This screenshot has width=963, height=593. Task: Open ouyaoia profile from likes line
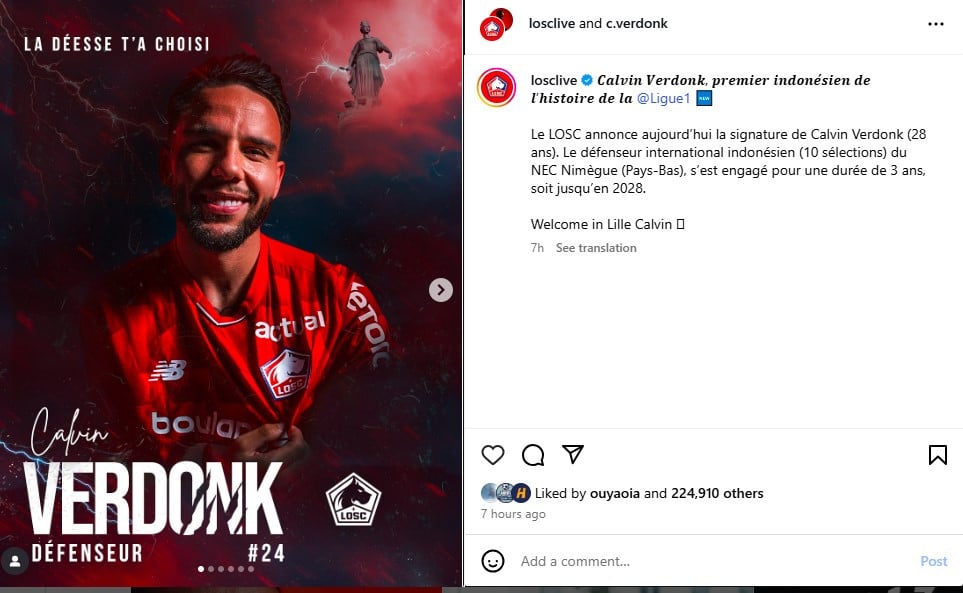click(615, 494)
